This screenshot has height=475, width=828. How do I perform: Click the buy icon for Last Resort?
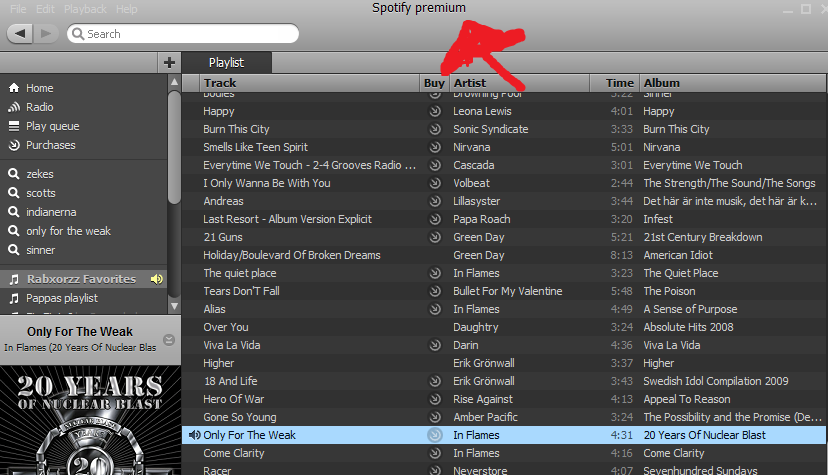click(435, 219)
